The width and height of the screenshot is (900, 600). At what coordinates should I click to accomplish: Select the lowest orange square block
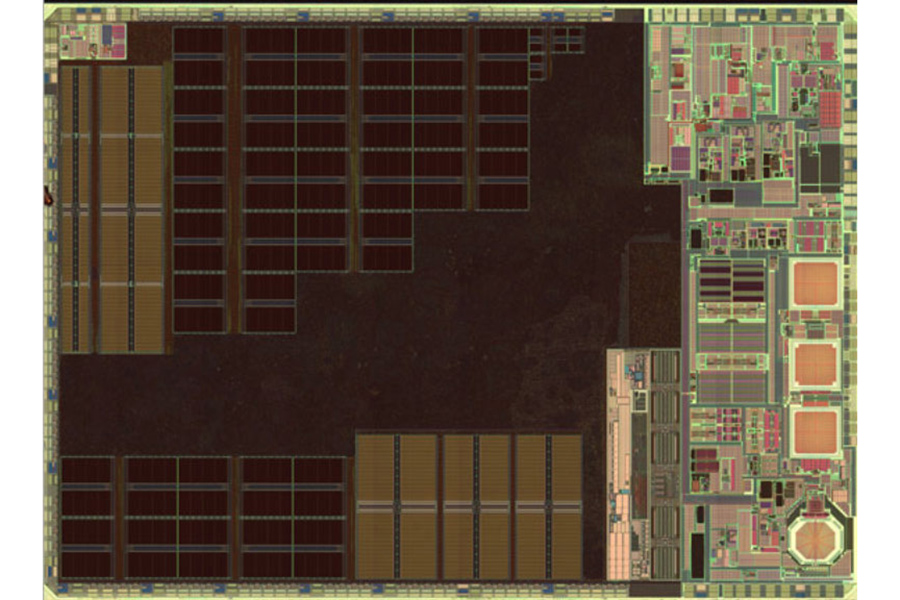tap(815, 431)
